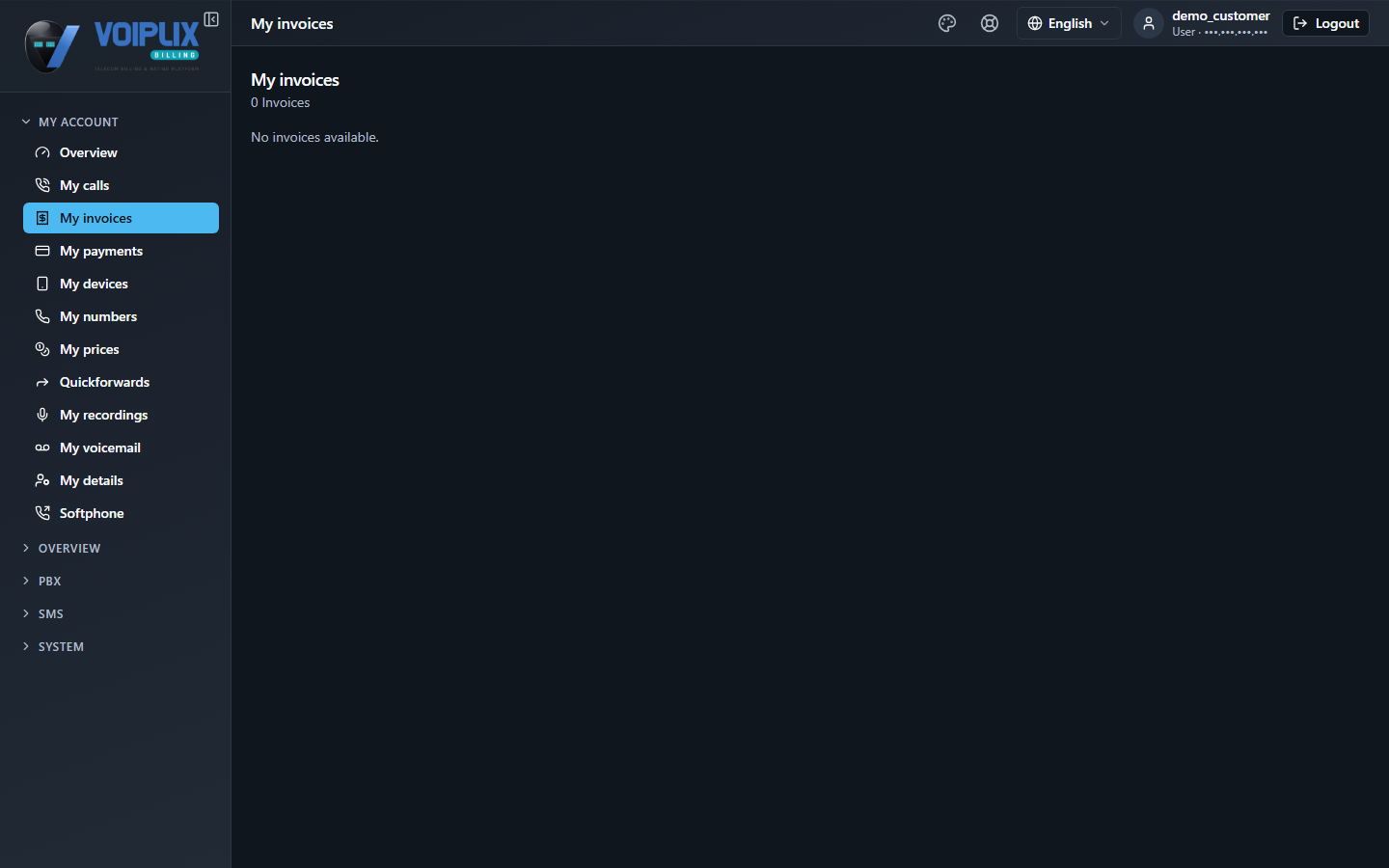Open My prices page
1389x868 pixels.
click(121, 349)
